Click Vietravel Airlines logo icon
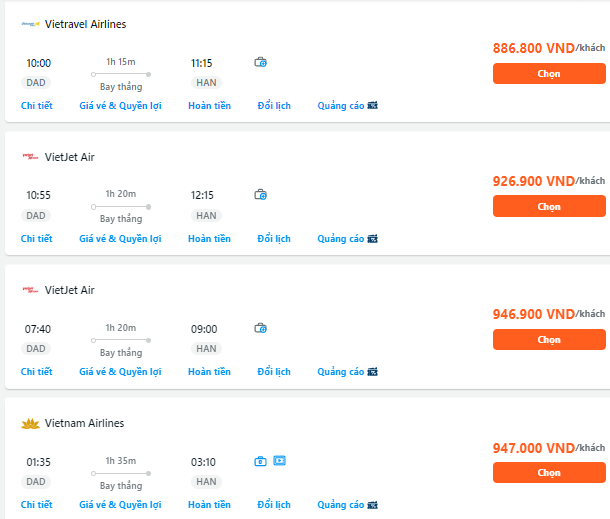 point(30,24)
